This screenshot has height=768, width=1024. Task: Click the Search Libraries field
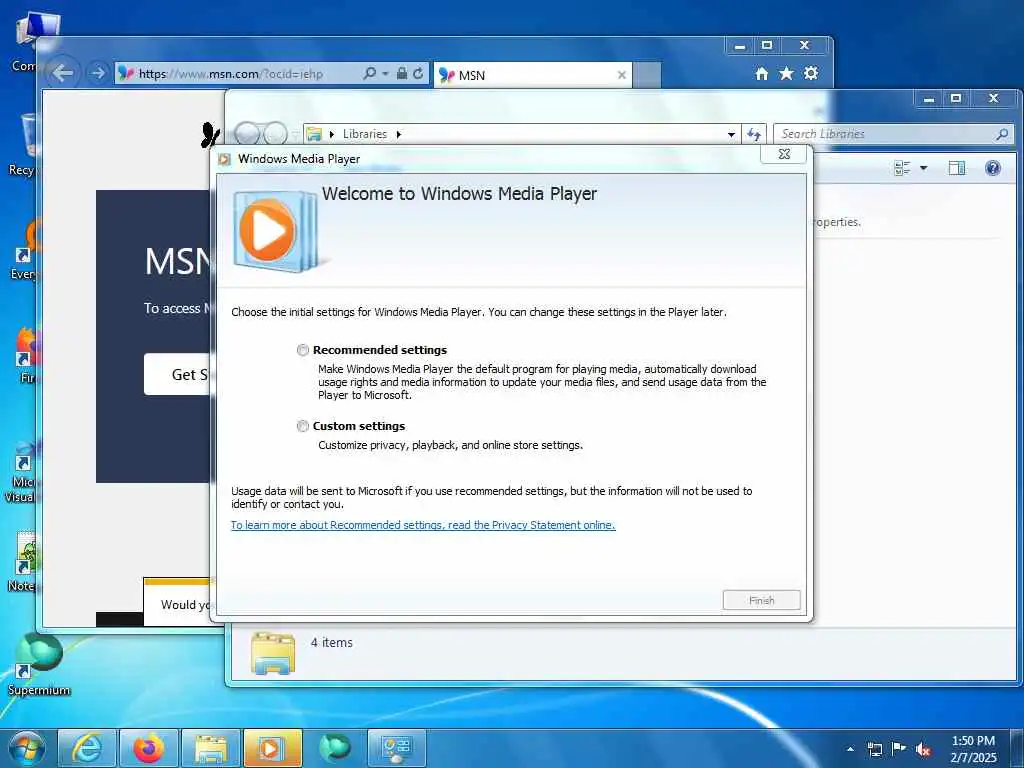(x=885, y=134)
